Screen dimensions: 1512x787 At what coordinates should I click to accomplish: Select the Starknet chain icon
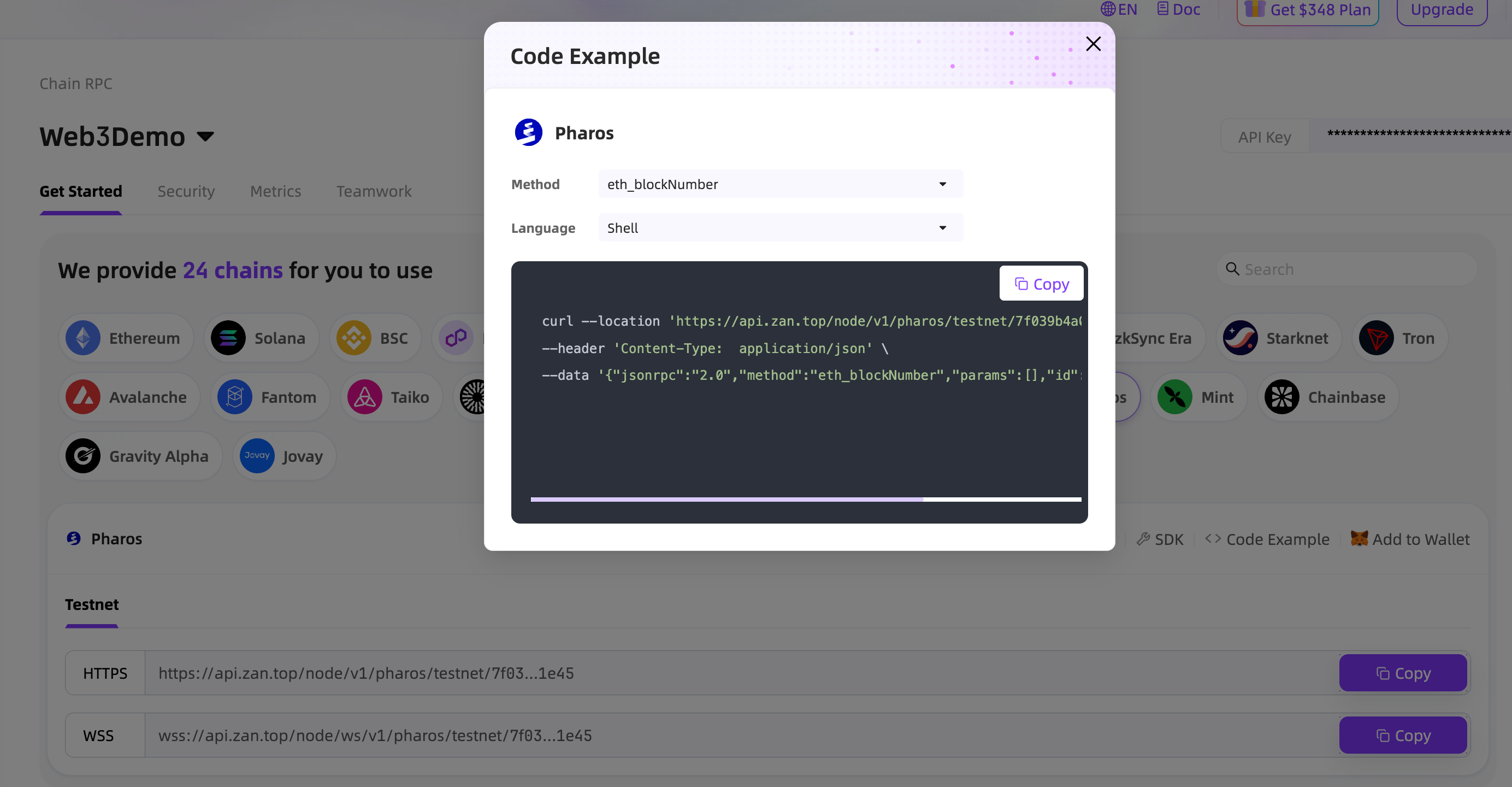coord(1239,338)
